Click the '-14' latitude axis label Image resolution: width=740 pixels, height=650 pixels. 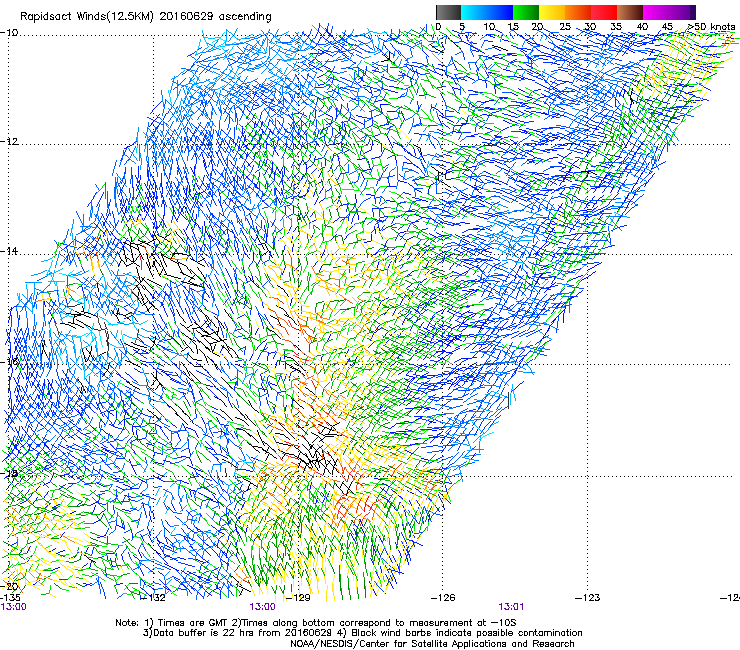[9, 251]
